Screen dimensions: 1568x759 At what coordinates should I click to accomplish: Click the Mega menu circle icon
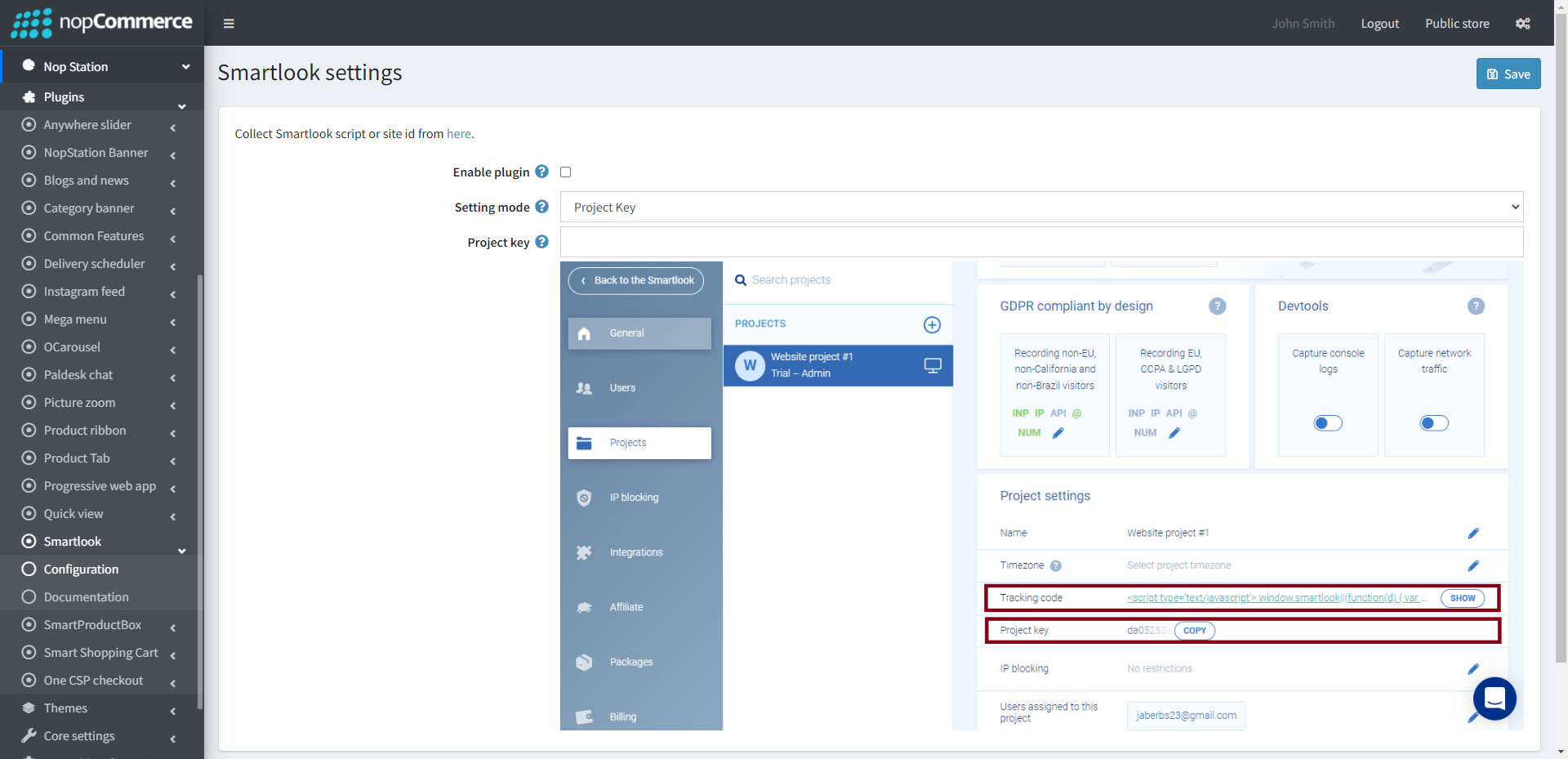[29, 319]
